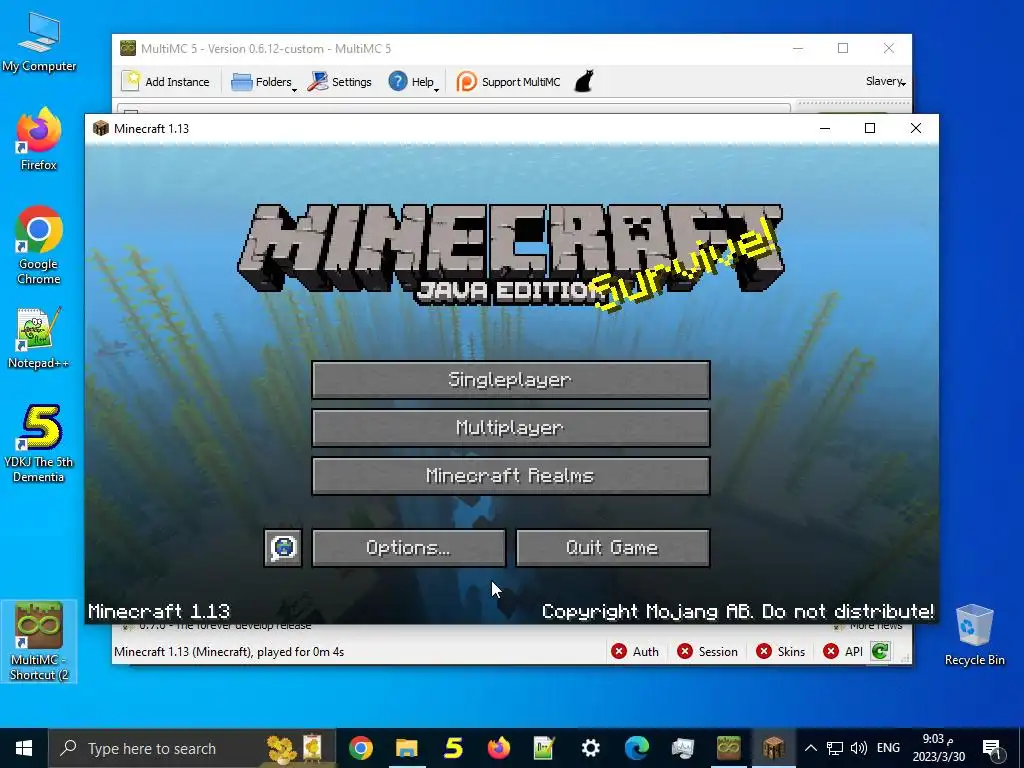Viewport: 1024px width, 768px height.
Task: Select the Google Chrome desktop shortcut
Action: [39, 246]
